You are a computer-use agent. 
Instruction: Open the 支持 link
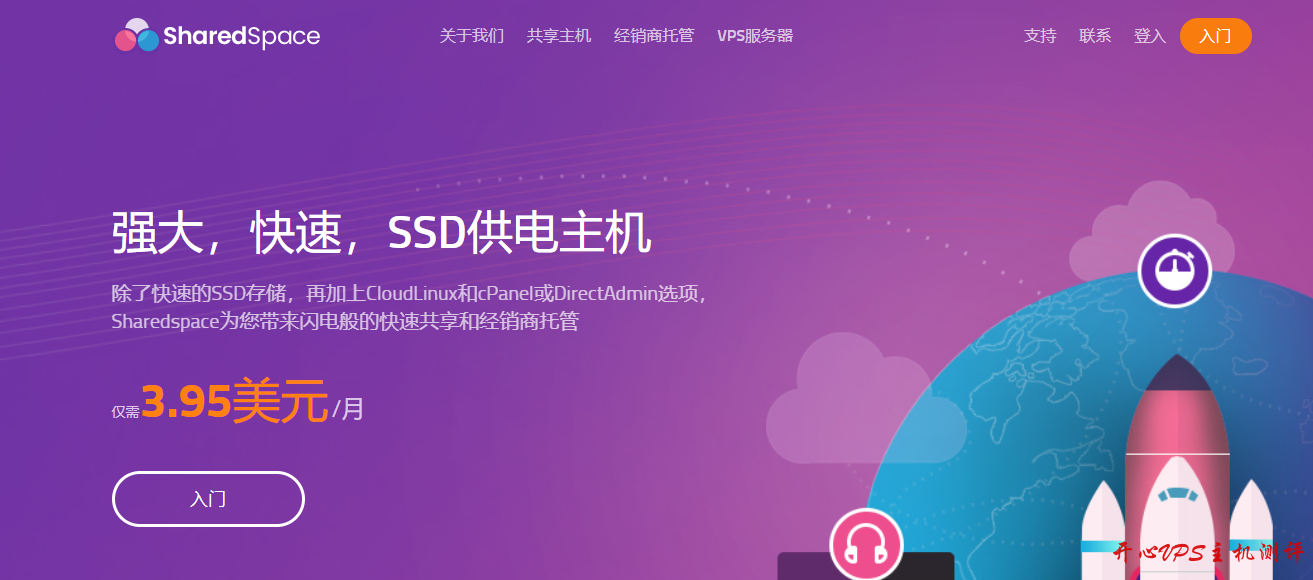(1040, 36)
